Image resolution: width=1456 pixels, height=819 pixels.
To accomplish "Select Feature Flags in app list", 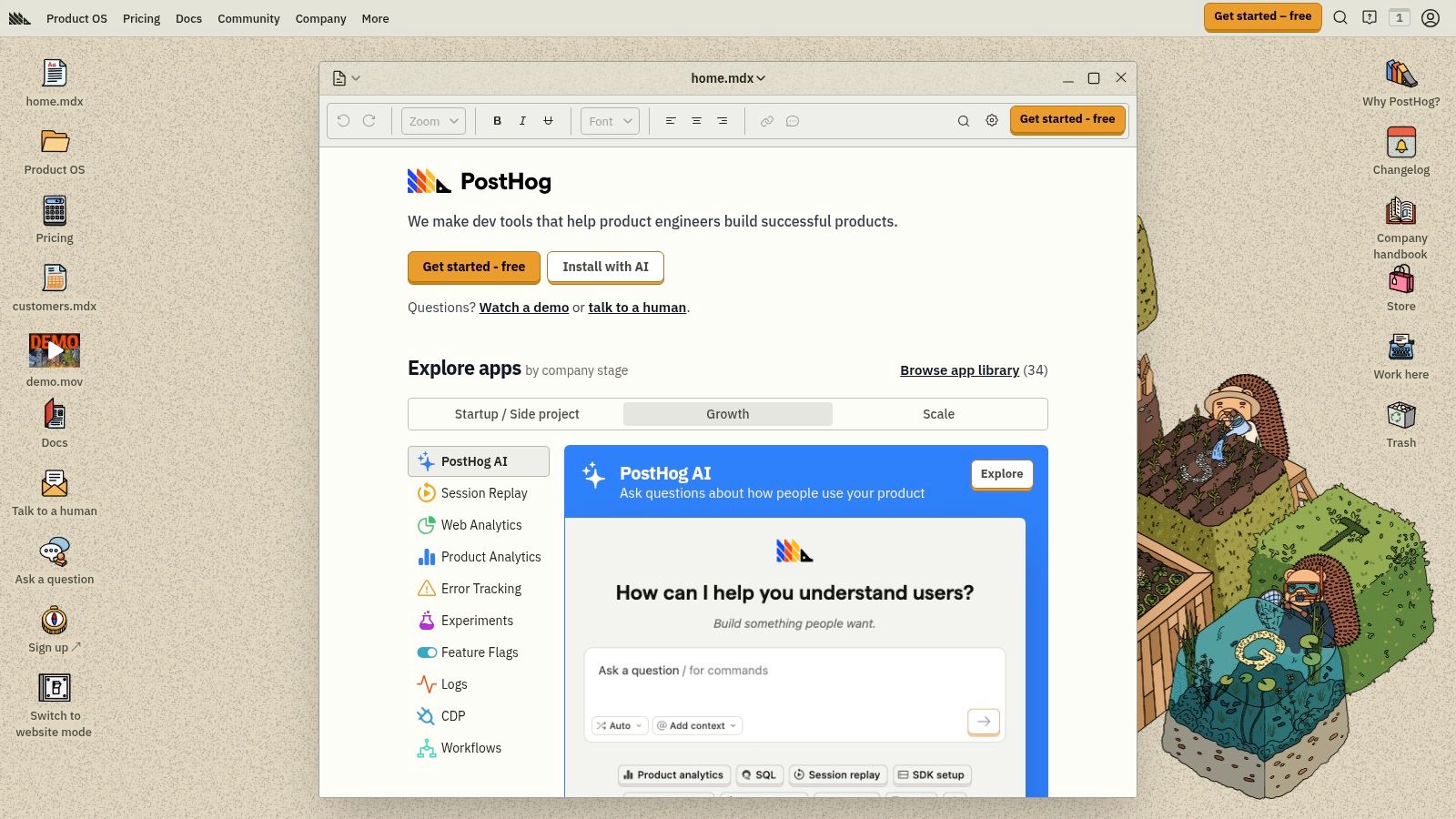I will click(479, 652).
